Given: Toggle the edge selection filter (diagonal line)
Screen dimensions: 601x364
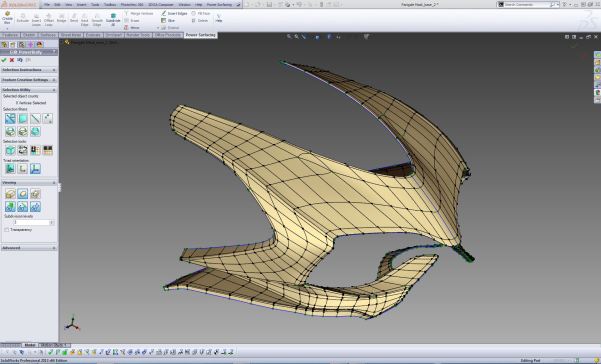Looking at the screenshot, I should [35, 119].
